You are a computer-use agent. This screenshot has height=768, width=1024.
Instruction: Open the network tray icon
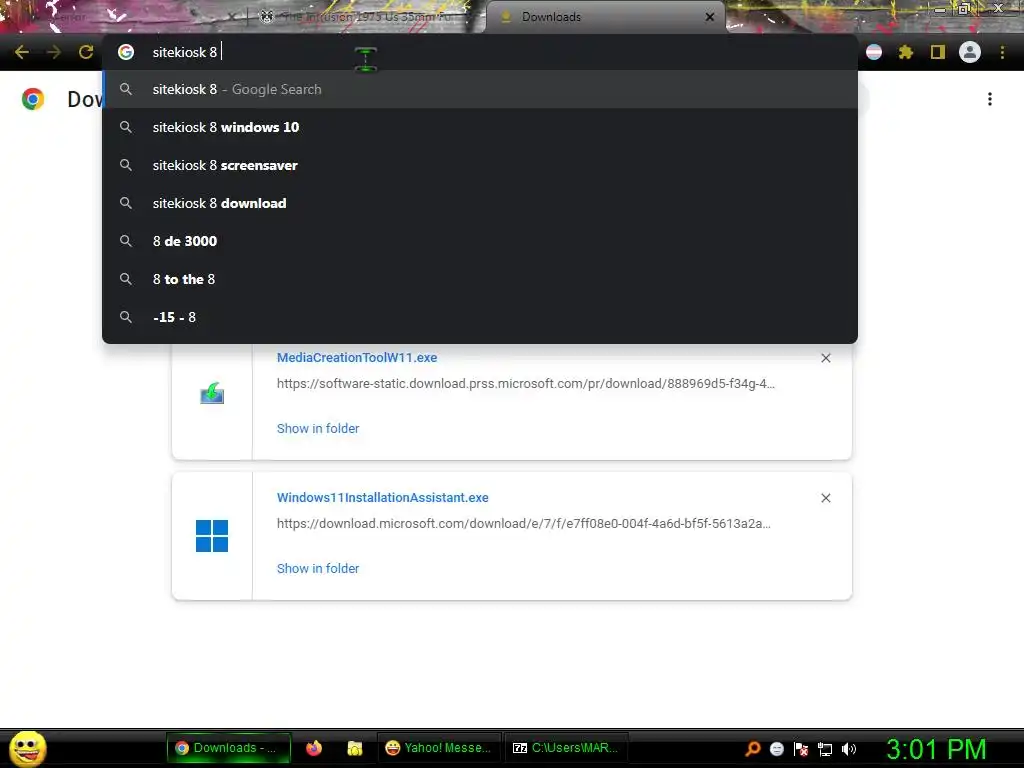(825, 749)
